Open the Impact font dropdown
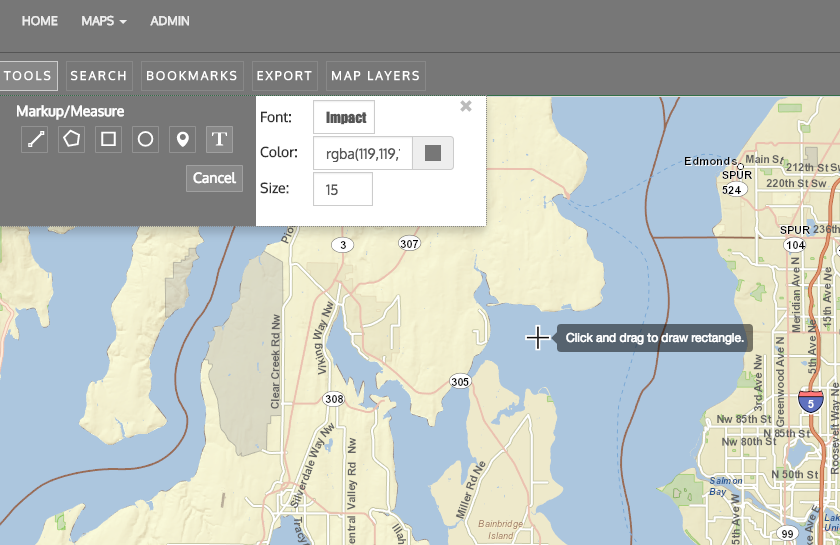Screen dimensions: 840x545 point(344,117)
